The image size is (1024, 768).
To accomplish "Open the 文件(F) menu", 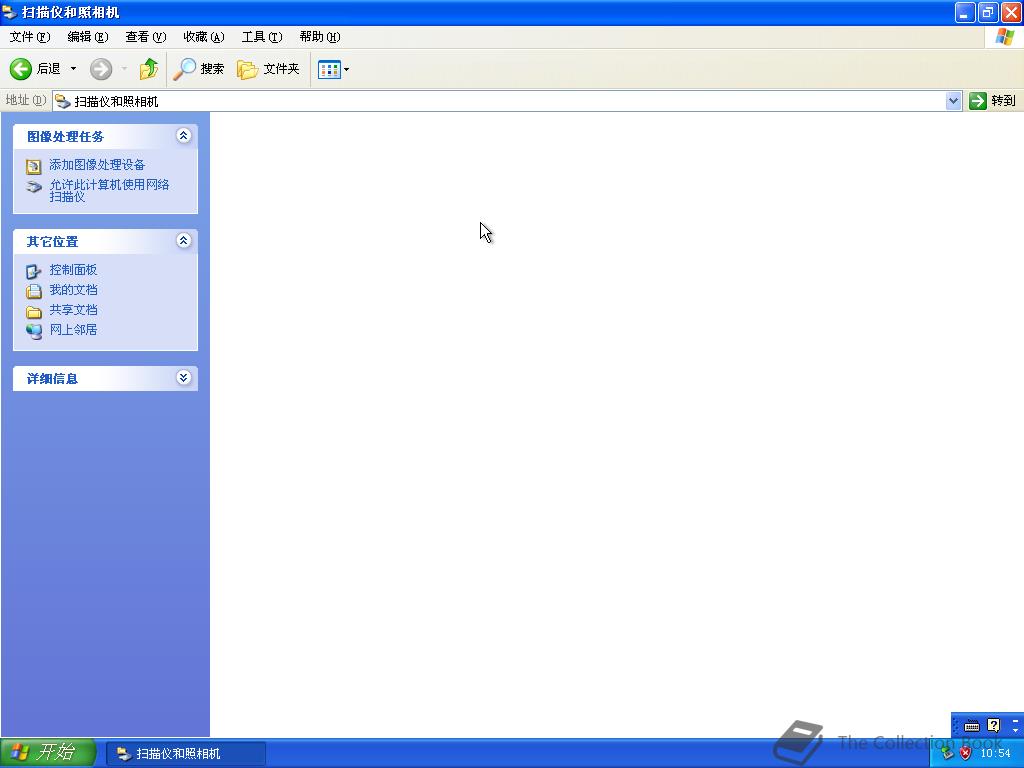I will click(x=30, y=37).
